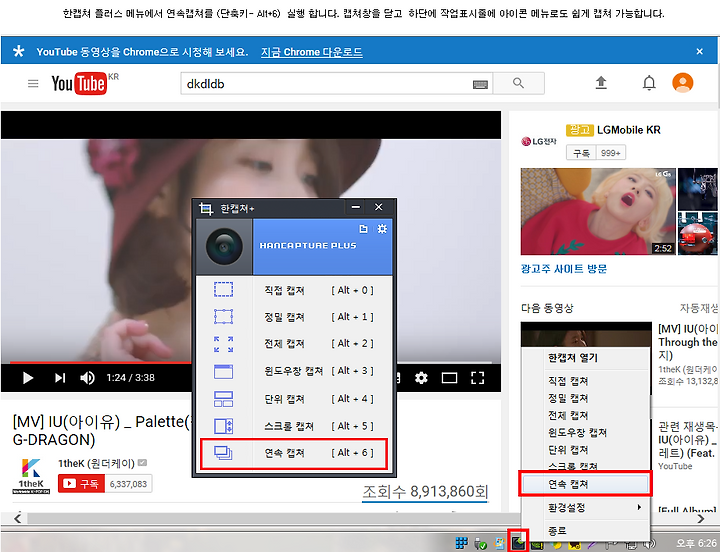Open the 'LGMobile KR' channel link

click(x=629, y=130)
